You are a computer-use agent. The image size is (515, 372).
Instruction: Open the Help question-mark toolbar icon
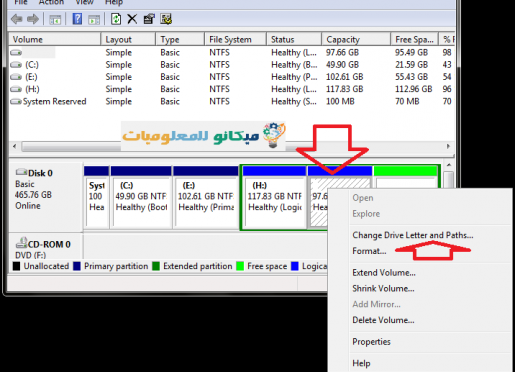tap(77, 19)
